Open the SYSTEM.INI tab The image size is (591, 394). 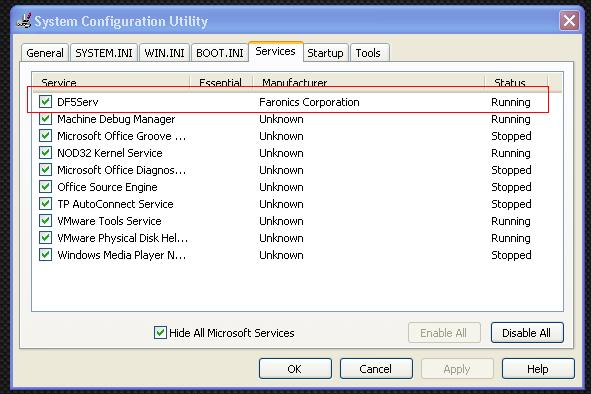coord(104,53)
